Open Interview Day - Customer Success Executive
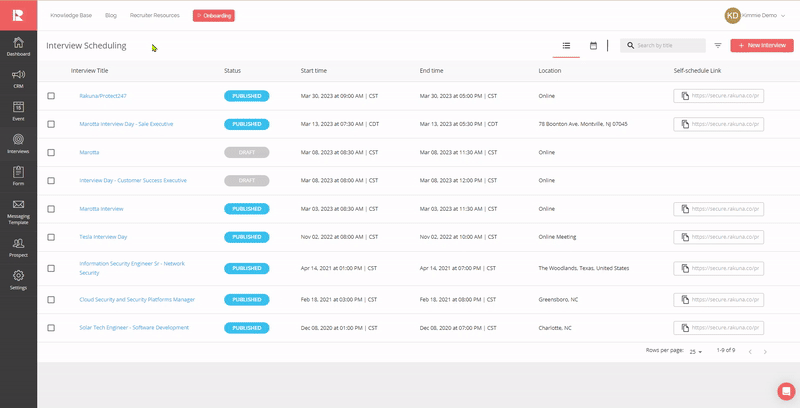 click(133, 181)
